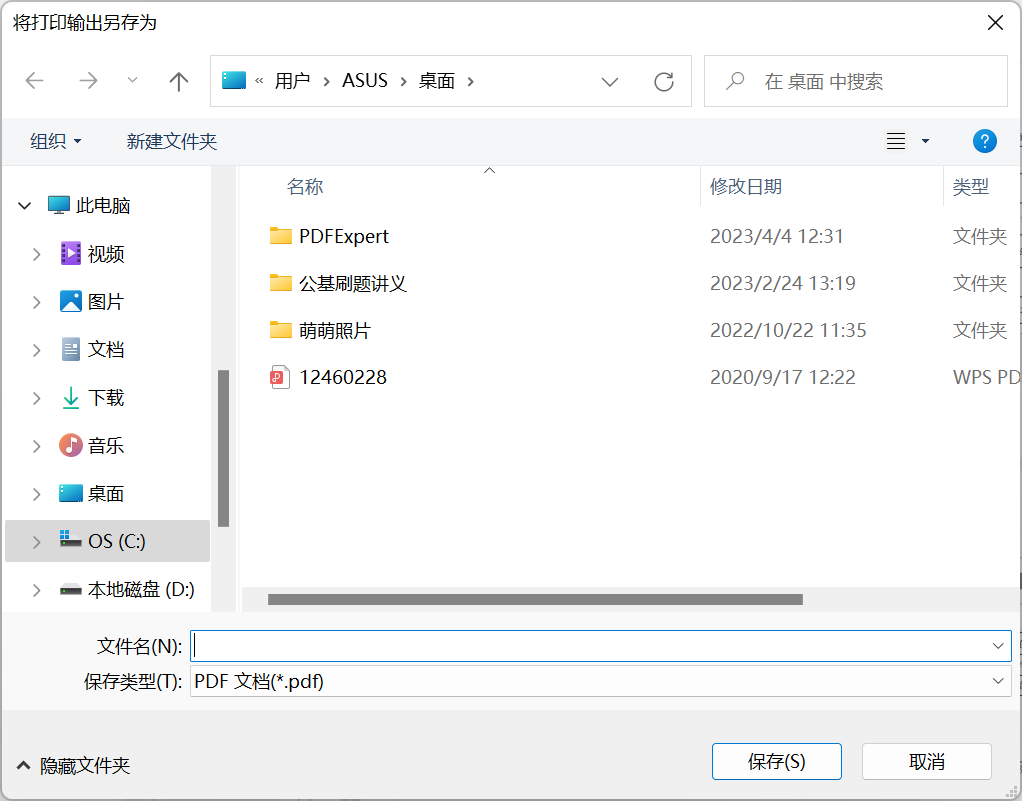Expand the OS (C:) drive node
The height and width of the screenshot is (801, 1022).
[39, 541]
